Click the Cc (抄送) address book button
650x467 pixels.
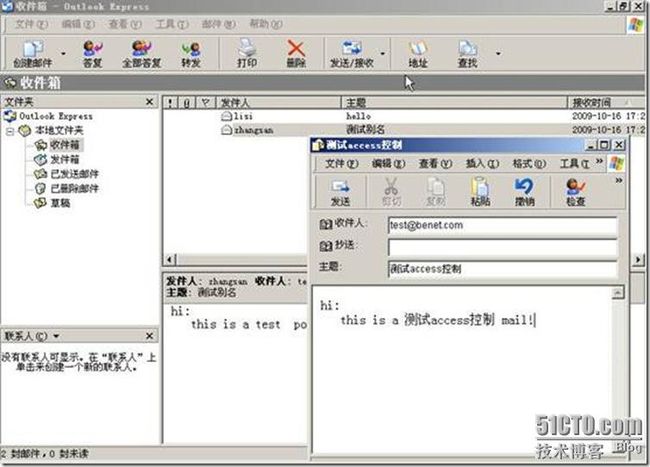click(x=337, y=246)
